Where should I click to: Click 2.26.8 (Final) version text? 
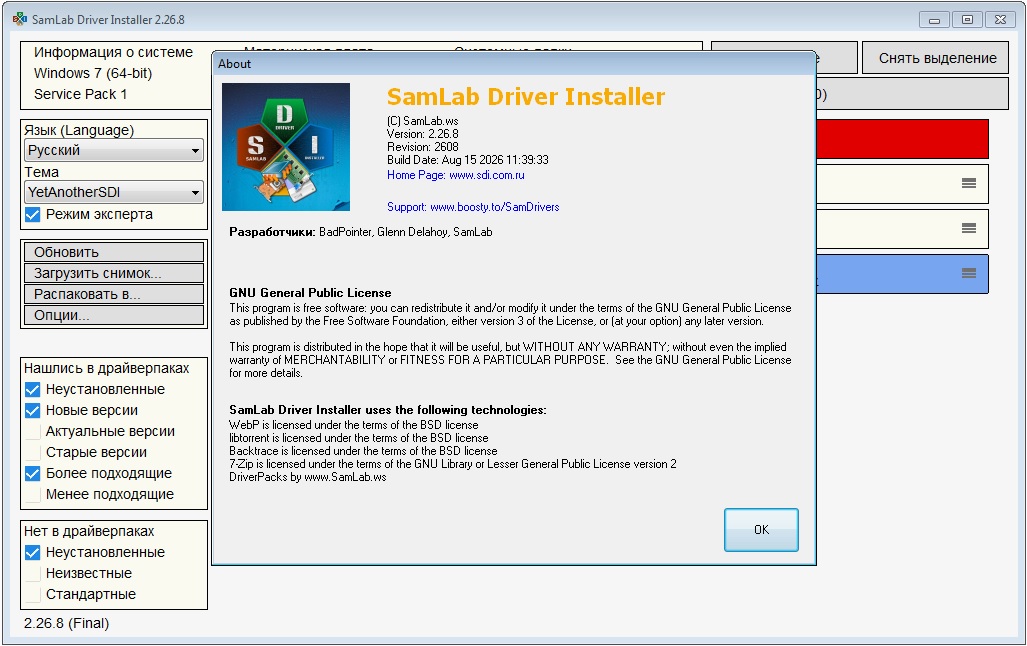pyautogui.click(x=66, y=623)
